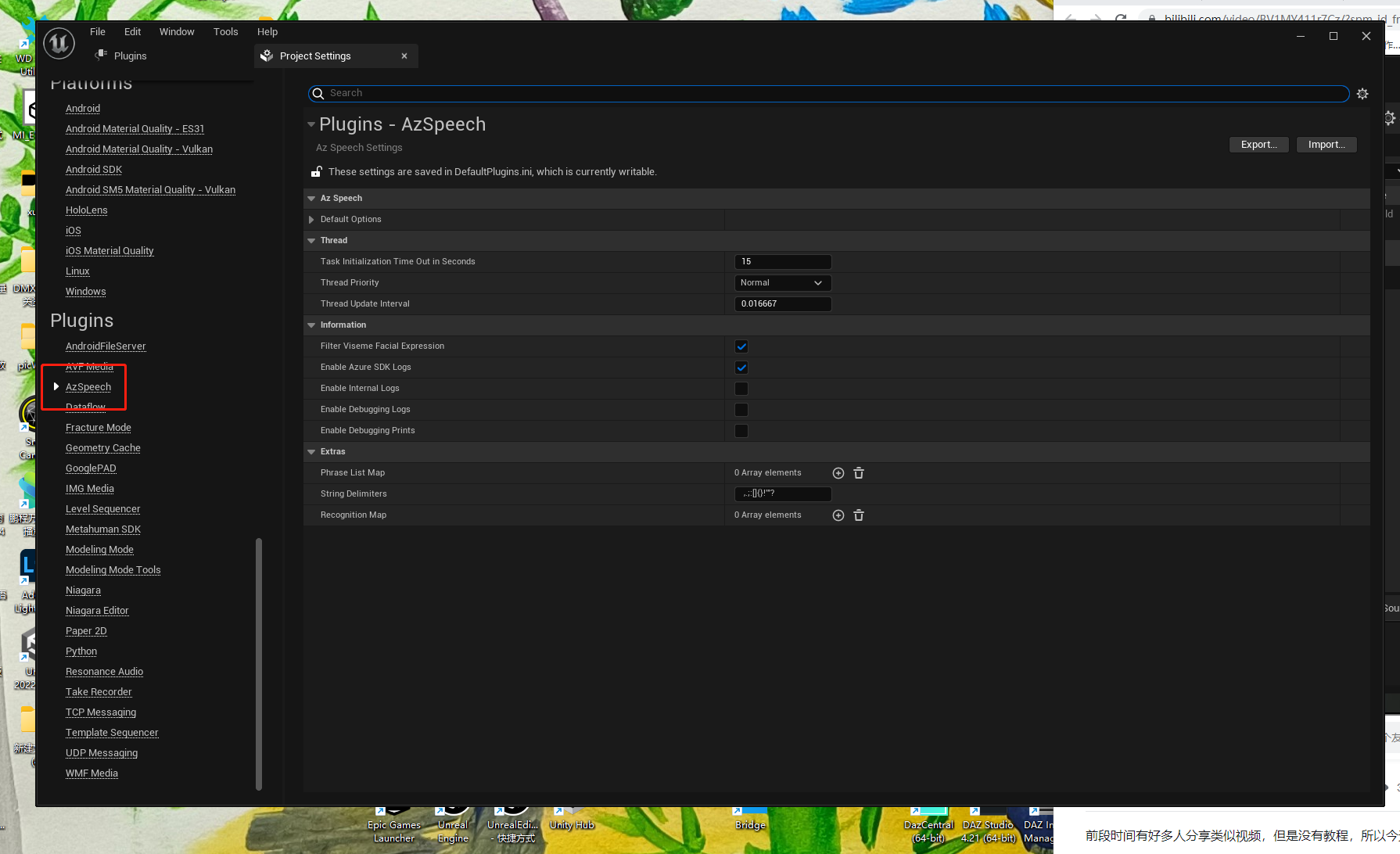The width and height of the screenshot is (1400, 854).
Task: Enable Debugging Prints checkbox
Action: (x=741, y=431)
